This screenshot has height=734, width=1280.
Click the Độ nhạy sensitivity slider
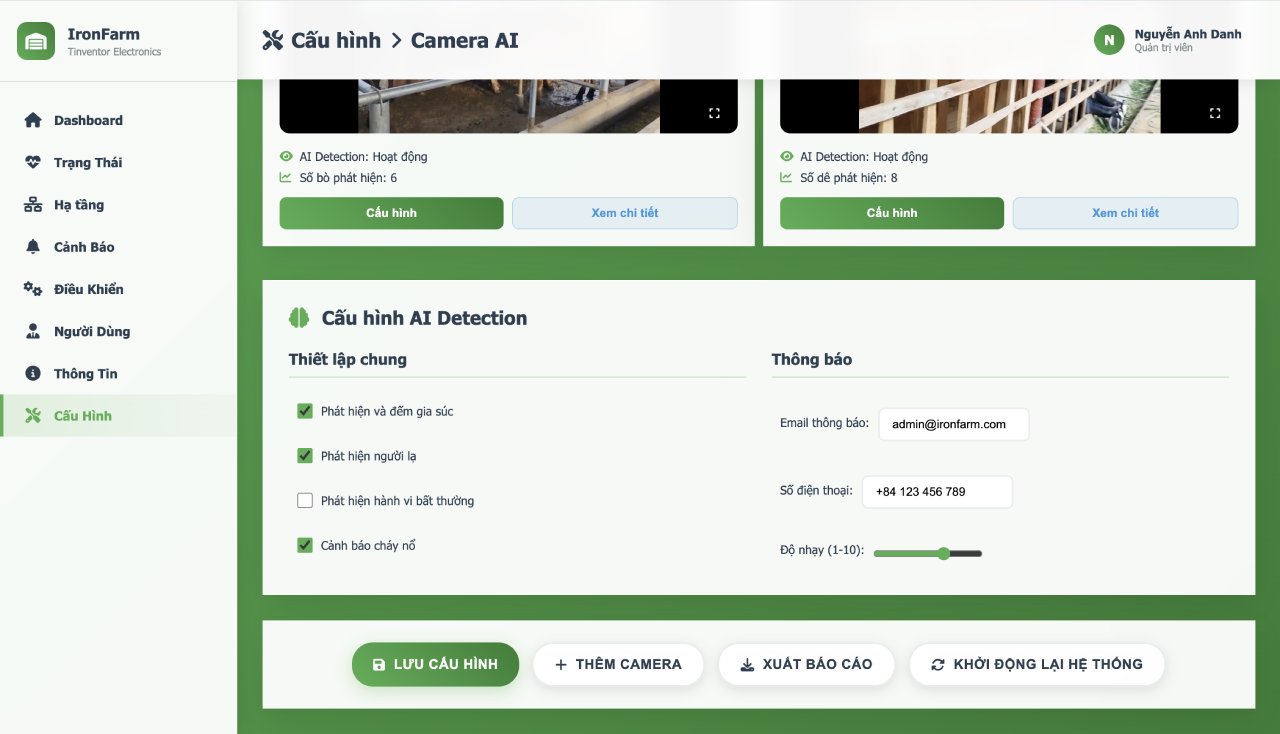coord(927,553)
